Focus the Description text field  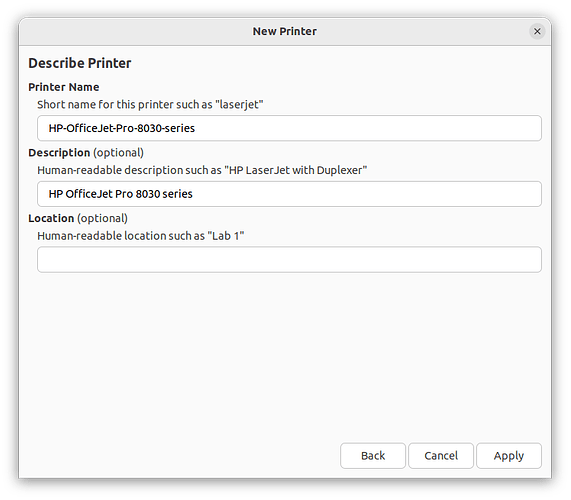pos(289,194)
